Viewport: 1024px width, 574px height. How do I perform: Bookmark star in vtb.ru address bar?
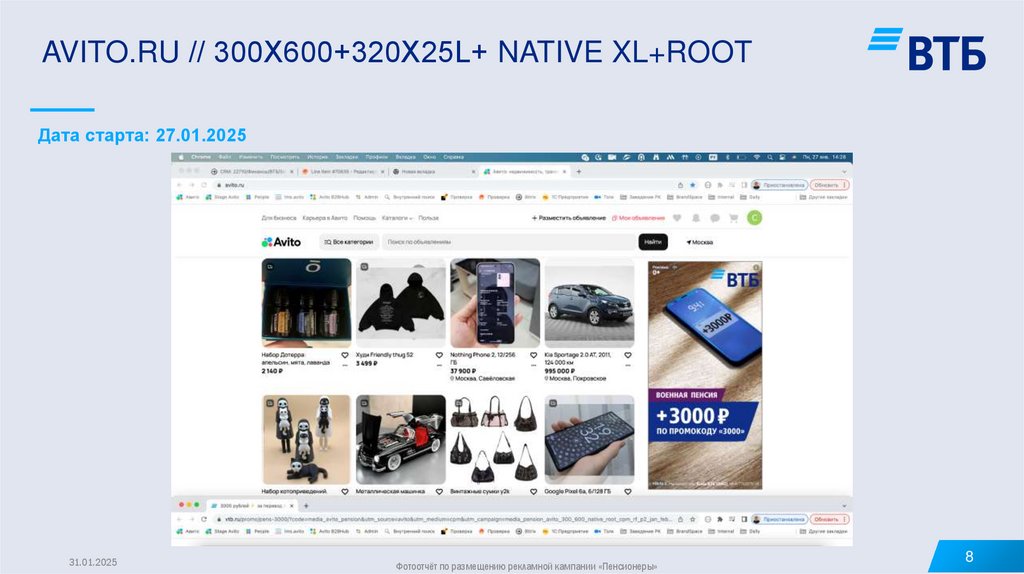pyautogui.click(x=693, y=519)
